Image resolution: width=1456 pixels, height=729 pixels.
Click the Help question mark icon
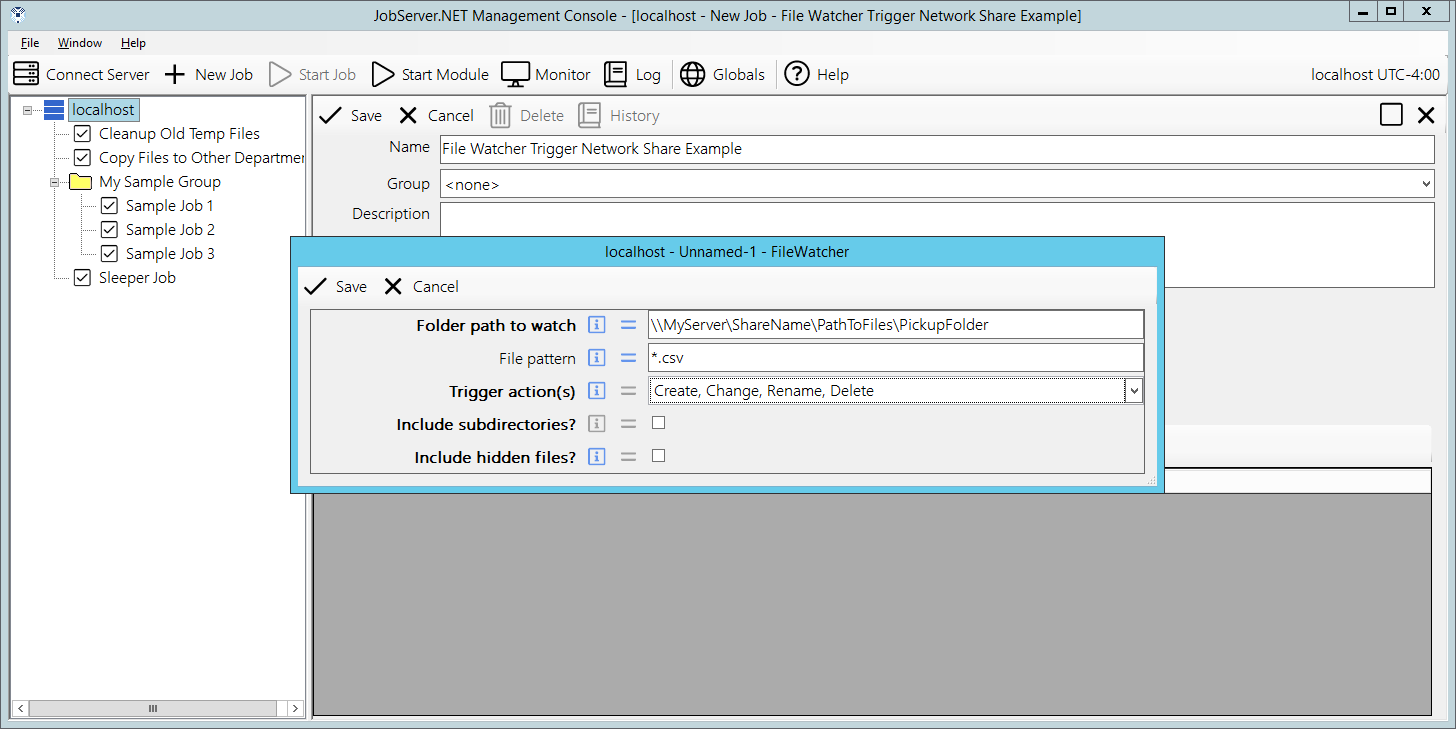[x=797, y=74]
